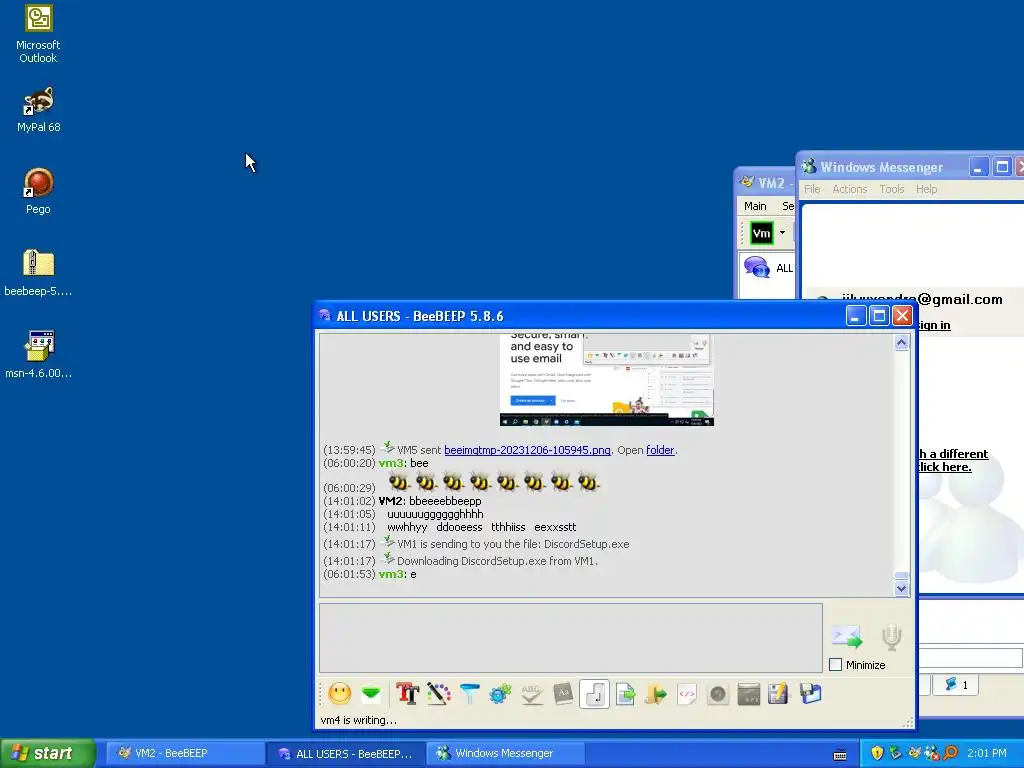
Task: Click the yellow security shield tray icon
Action: (877, 753)
